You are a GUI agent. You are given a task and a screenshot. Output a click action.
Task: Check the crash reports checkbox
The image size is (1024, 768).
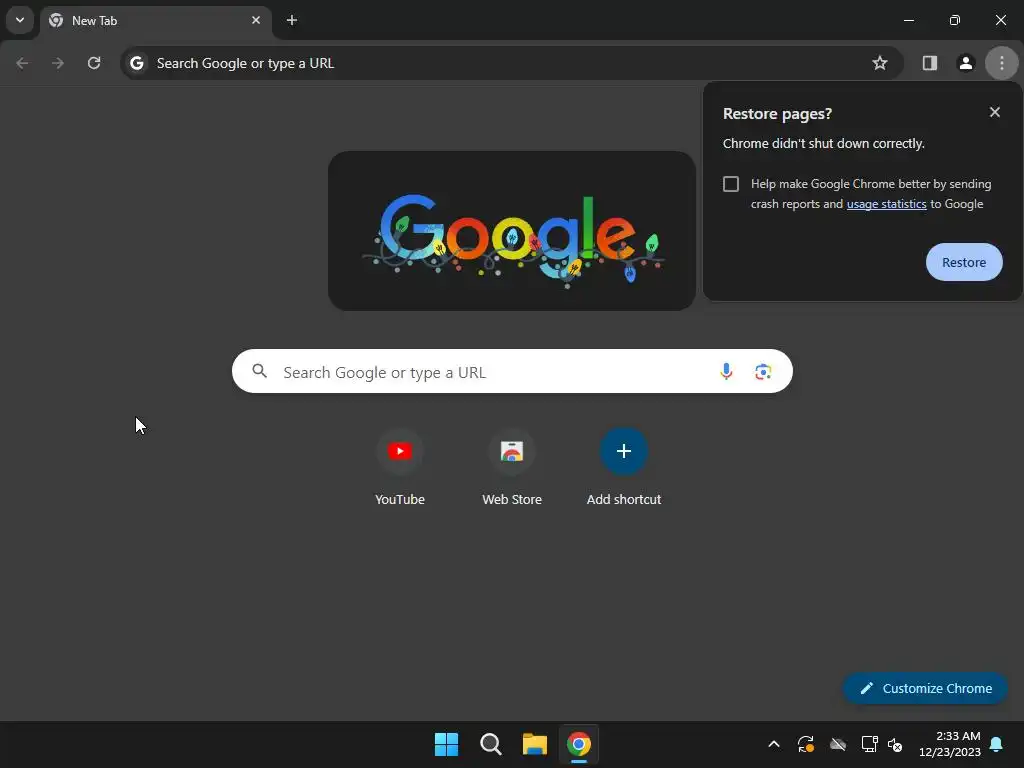click(x=731, y=184)
